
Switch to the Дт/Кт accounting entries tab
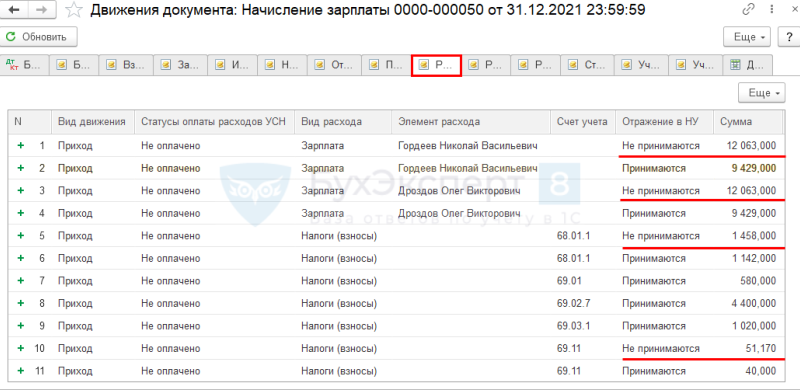click(x=24, y=65)
